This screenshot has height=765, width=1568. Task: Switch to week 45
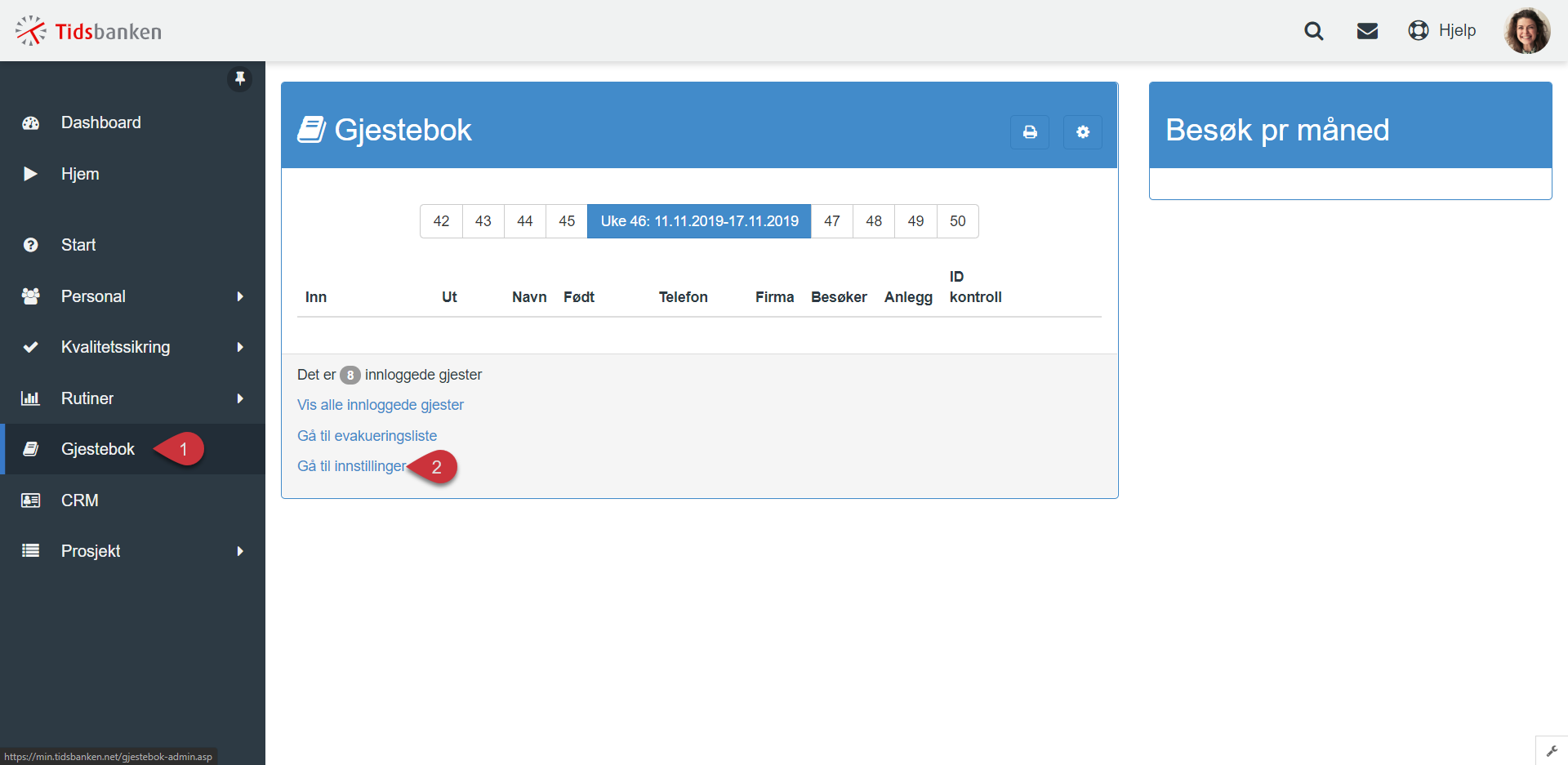tap(567, 221)
